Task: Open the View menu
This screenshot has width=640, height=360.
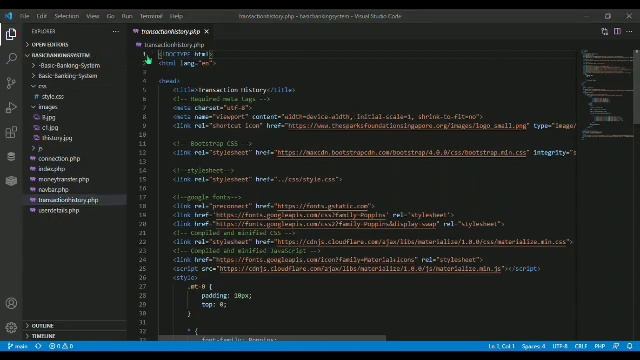Action: [93, 16]
